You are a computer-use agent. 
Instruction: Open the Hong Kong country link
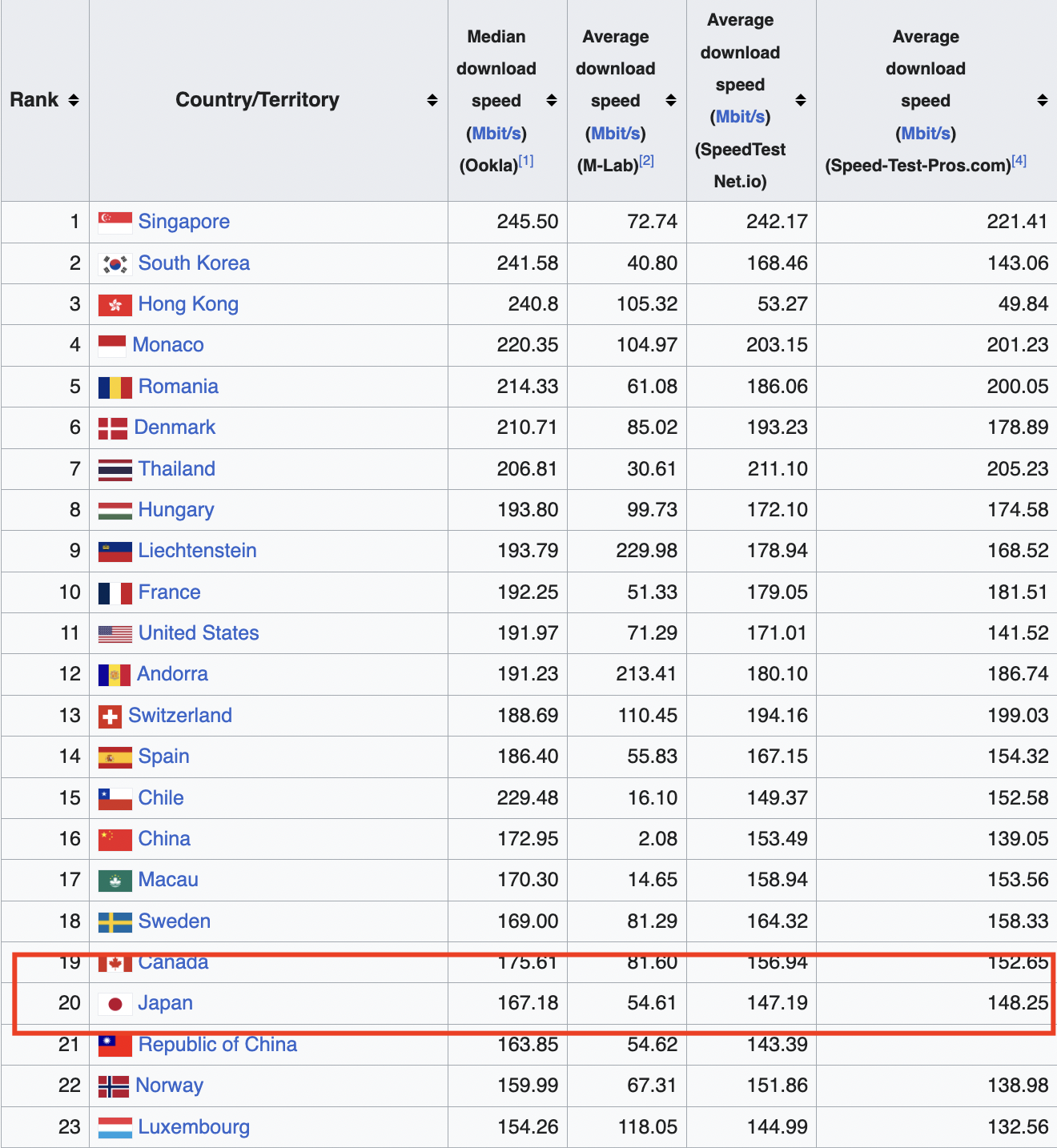(188, 304)
